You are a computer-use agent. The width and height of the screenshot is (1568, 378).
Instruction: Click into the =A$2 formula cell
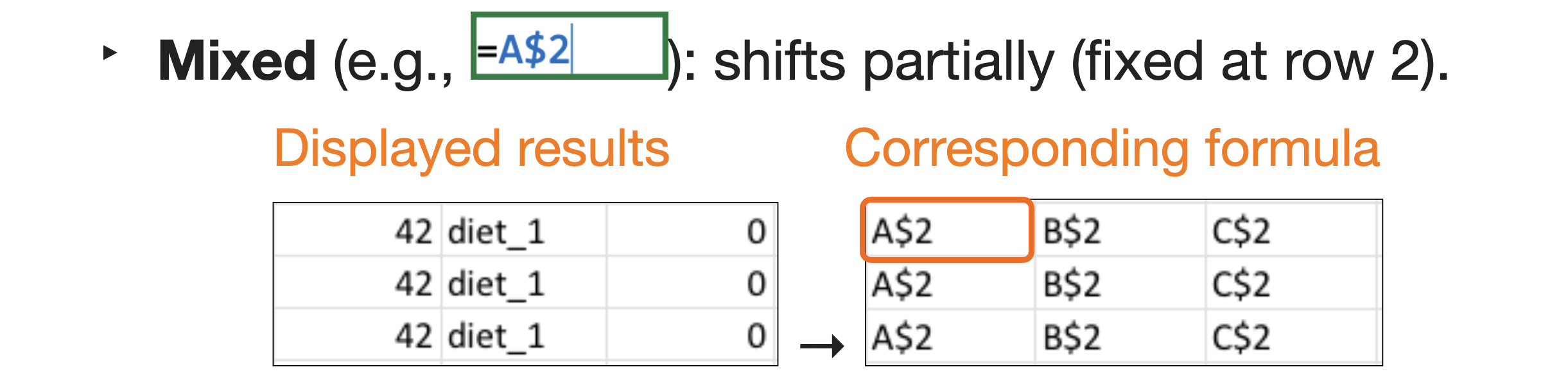(x=568, y=47)
